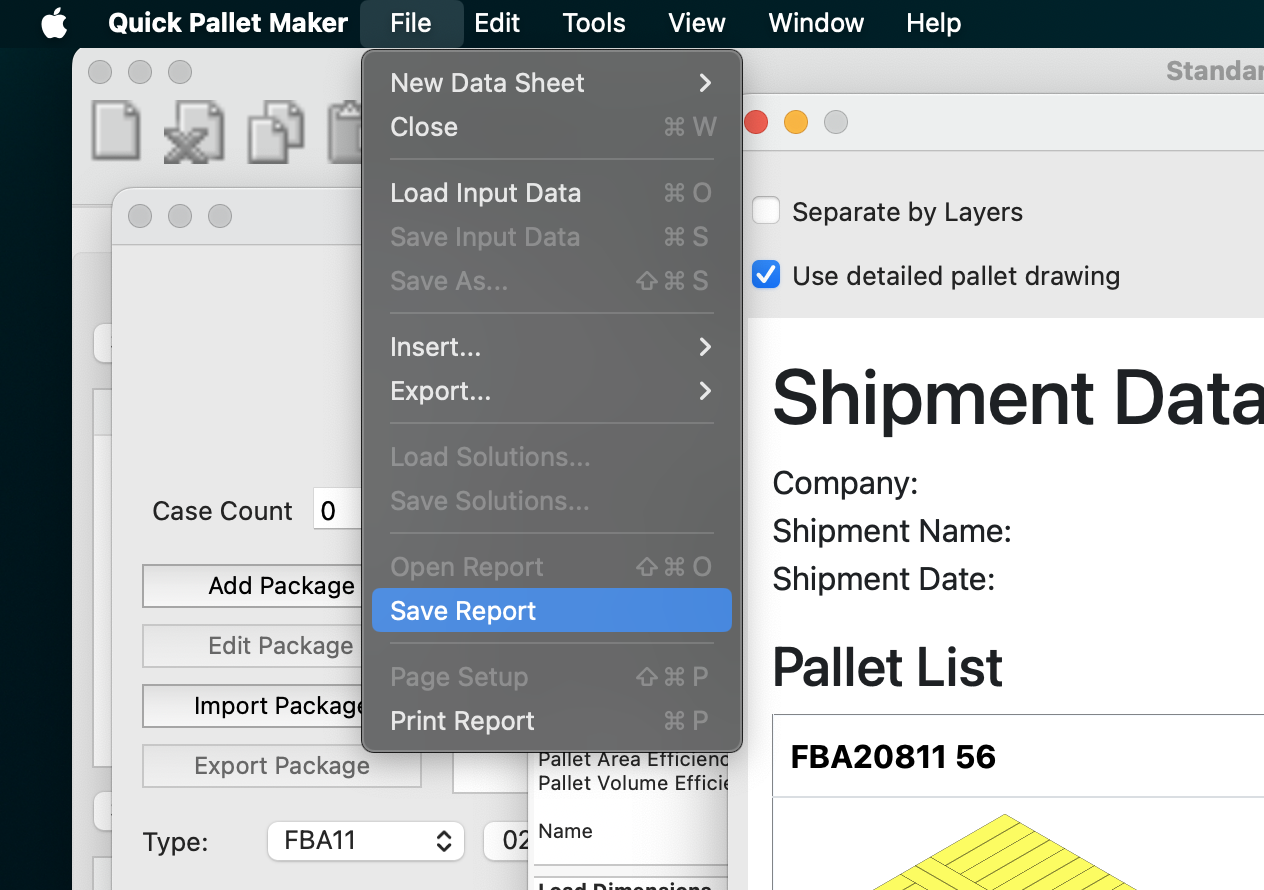
Task: Expand the Insert... submenu
Action: [x=552, y=347]
